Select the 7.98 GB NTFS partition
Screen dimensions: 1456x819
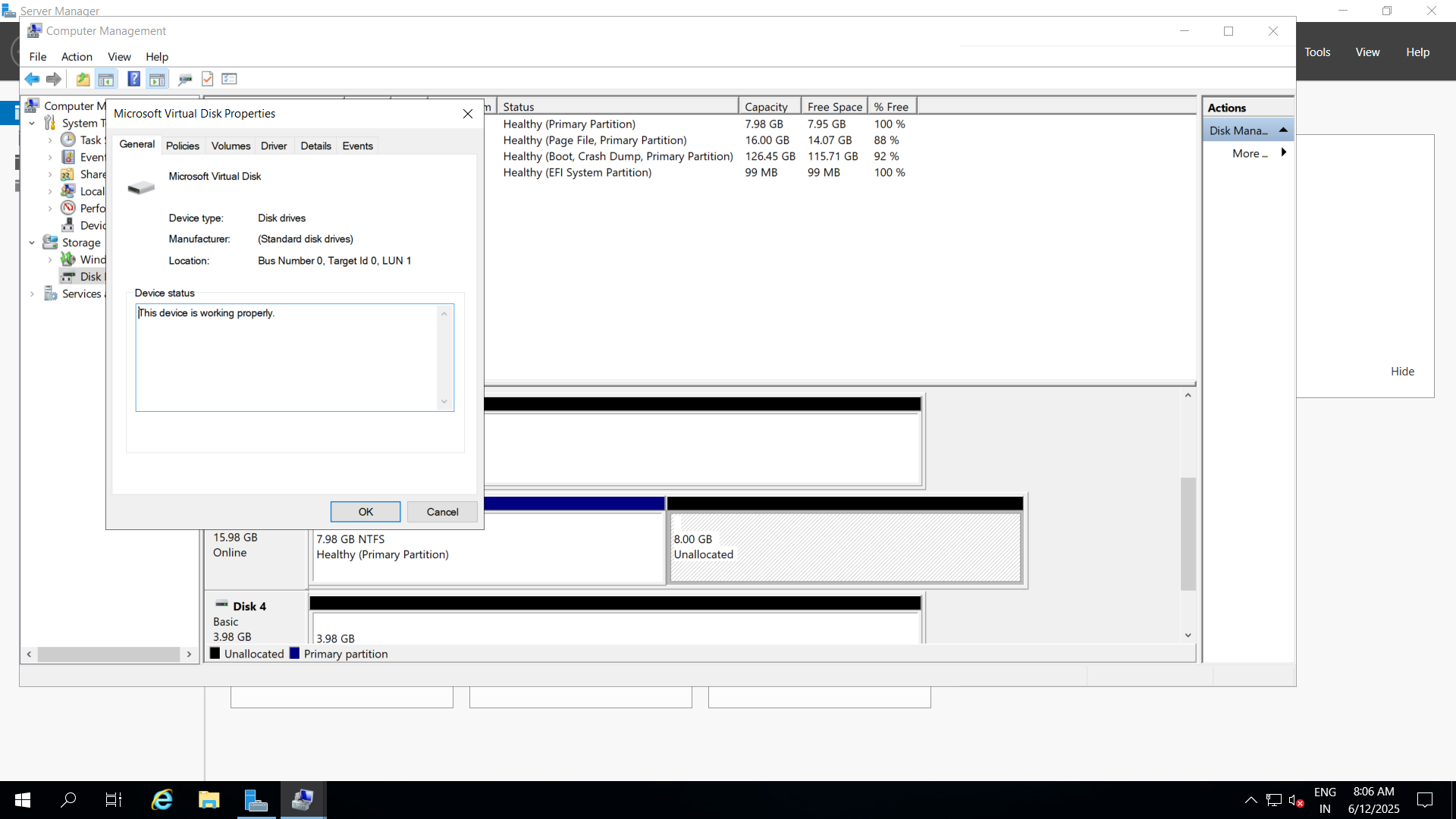(x=488, y=548)
